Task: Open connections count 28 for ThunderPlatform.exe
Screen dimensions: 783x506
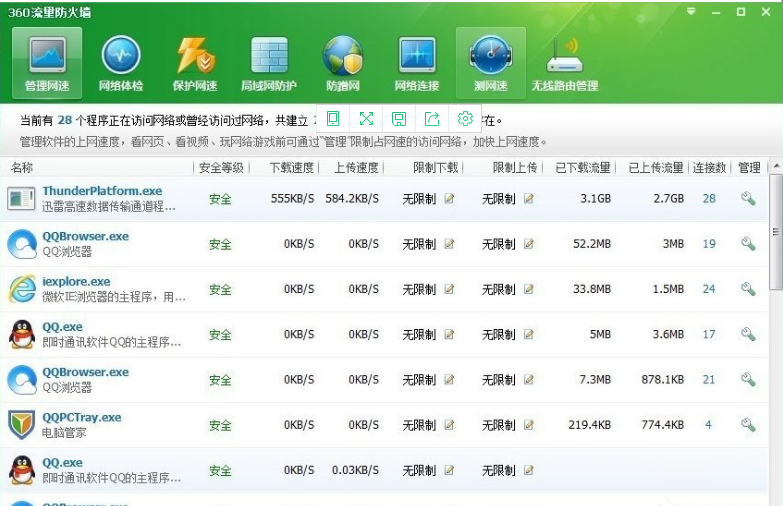Action: coord(709,198)
